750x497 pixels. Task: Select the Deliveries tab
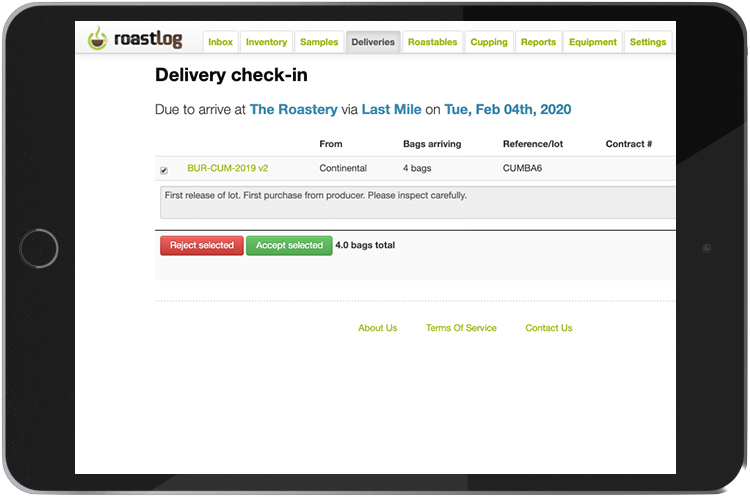tap(373, 42)
